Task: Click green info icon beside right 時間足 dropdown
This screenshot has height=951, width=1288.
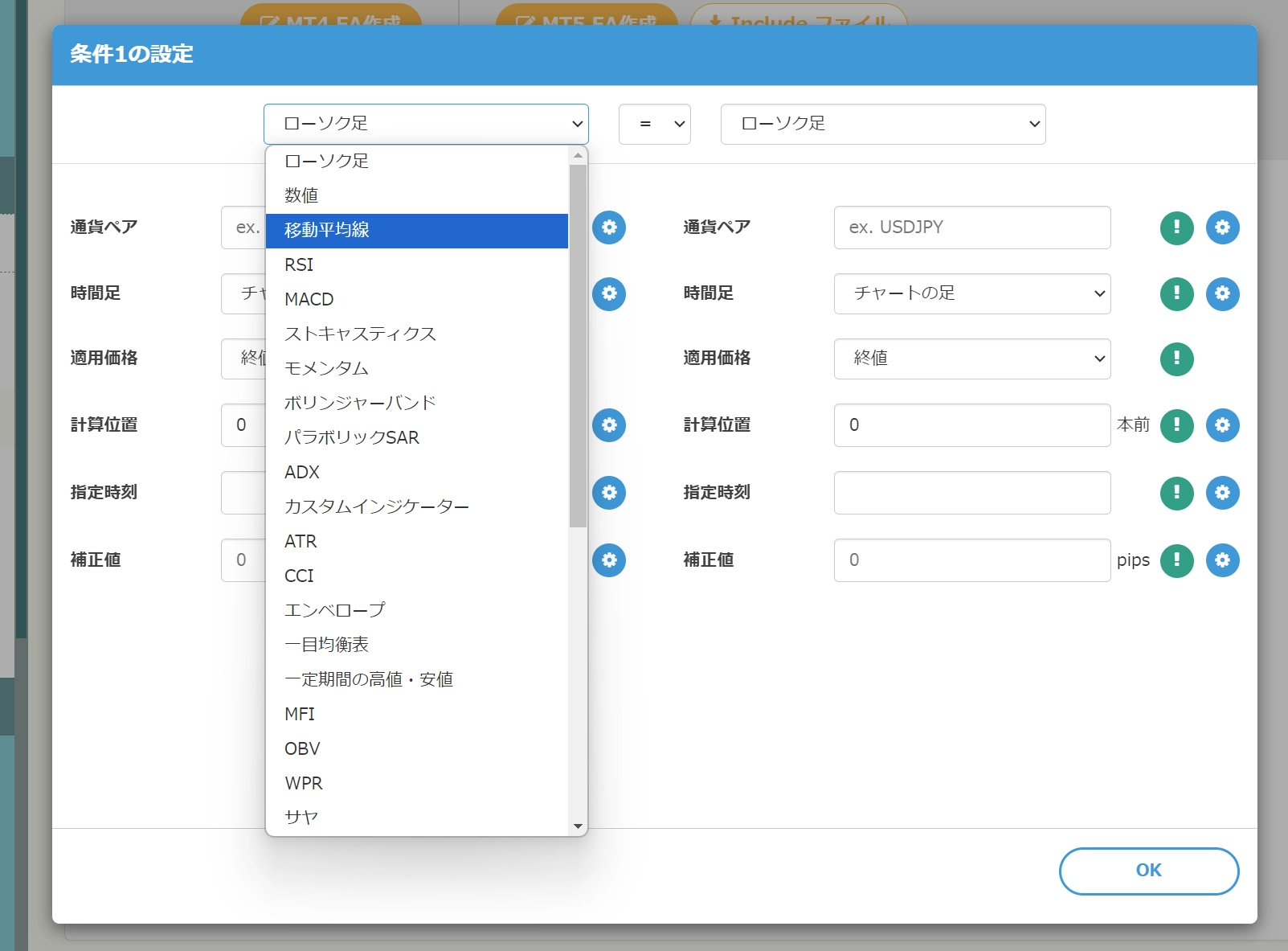Action: [1176, 293]
